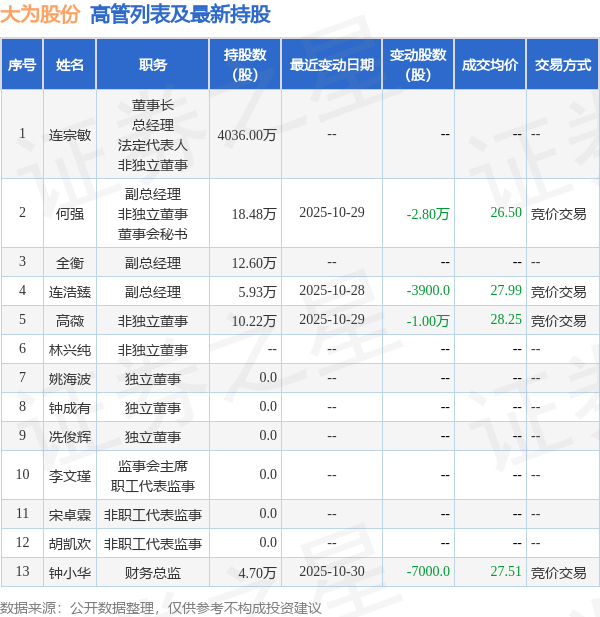Click the name 胡凯欢

(x=70, y=544)
